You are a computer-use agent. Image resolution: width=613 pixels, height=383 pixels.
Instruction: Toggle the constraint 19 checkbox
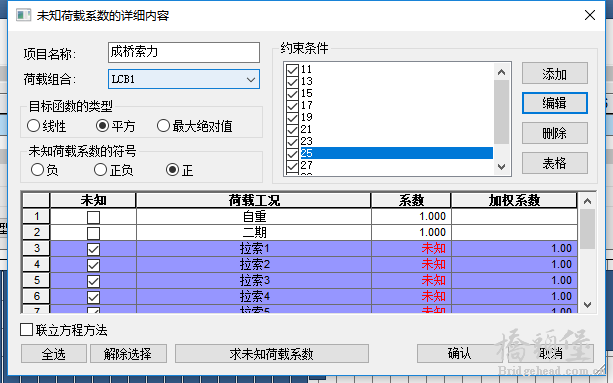tap(292, 118)
